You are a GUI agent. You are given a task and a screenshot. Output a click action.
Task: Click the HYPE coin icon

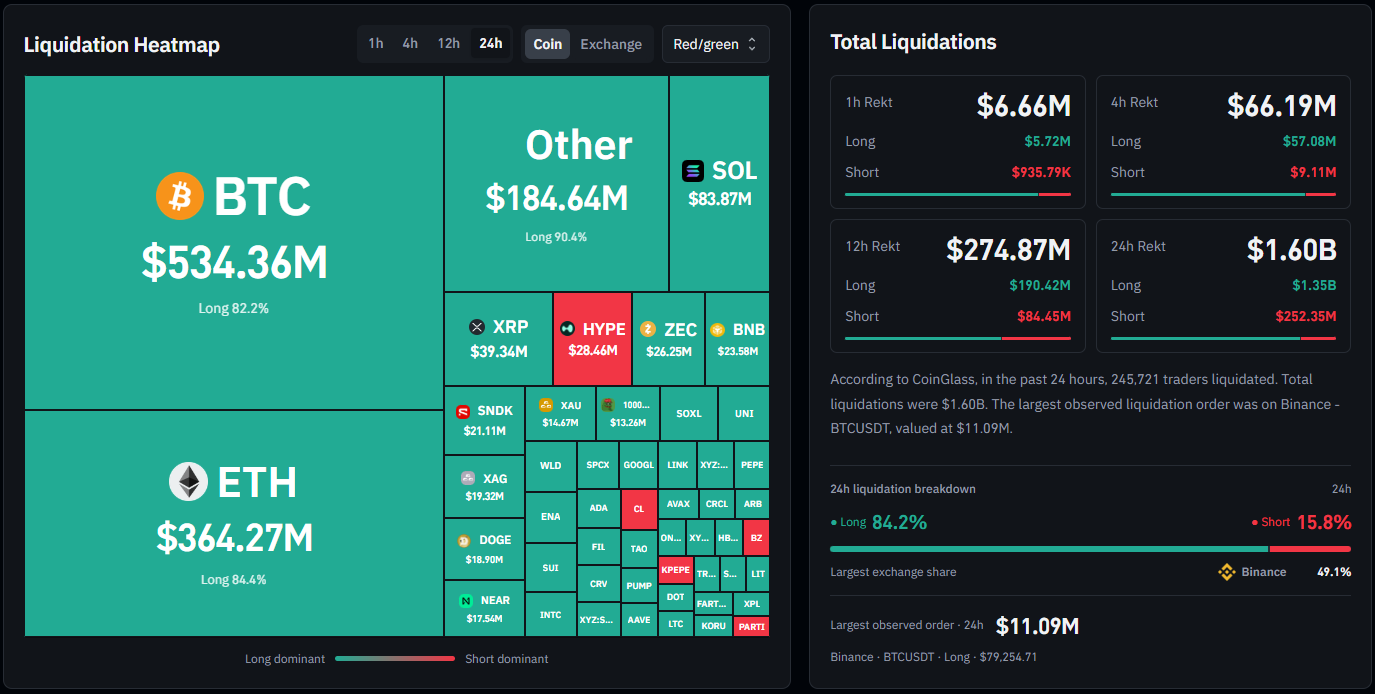(568, 328)
